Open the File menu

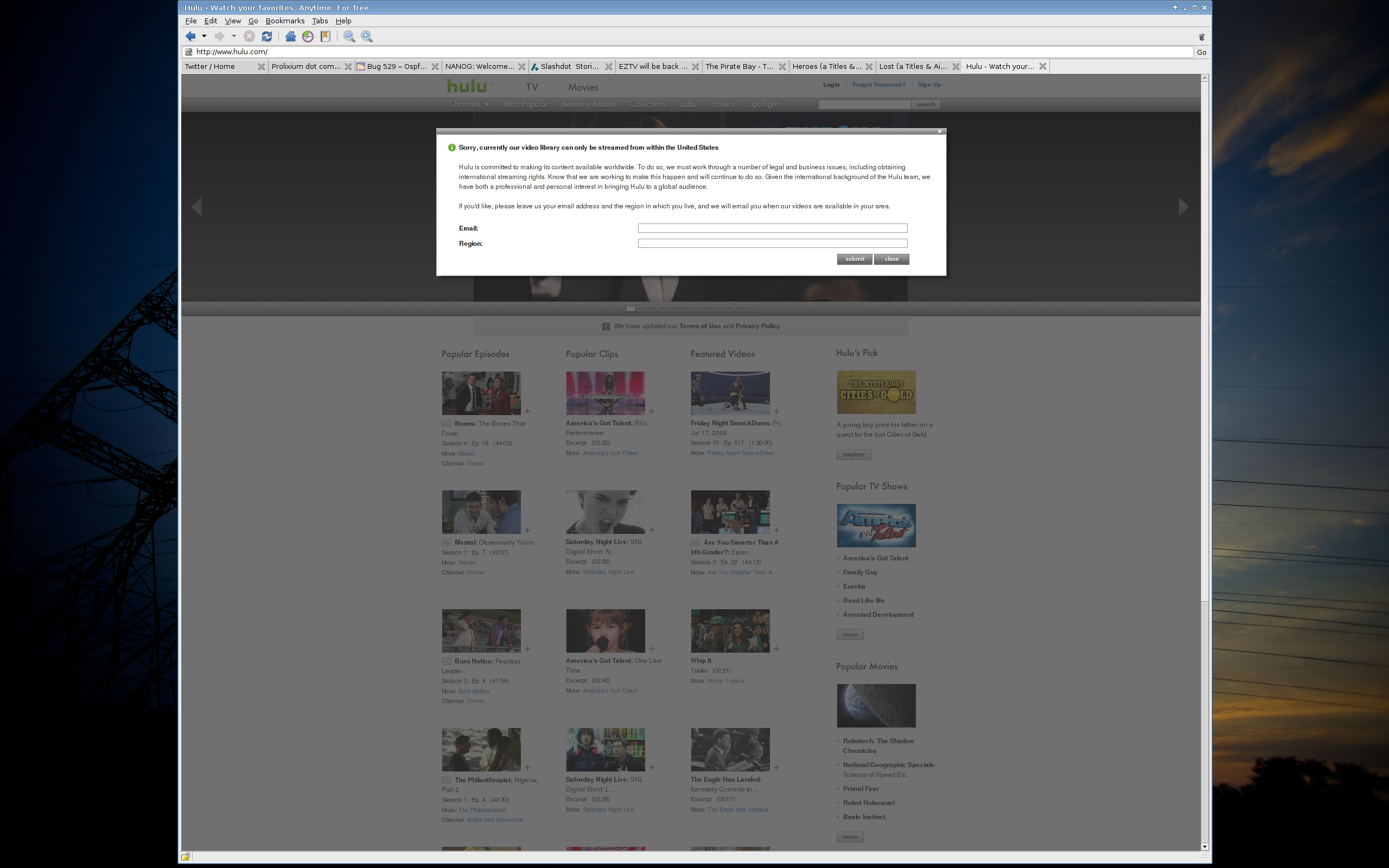pos(190,21)
